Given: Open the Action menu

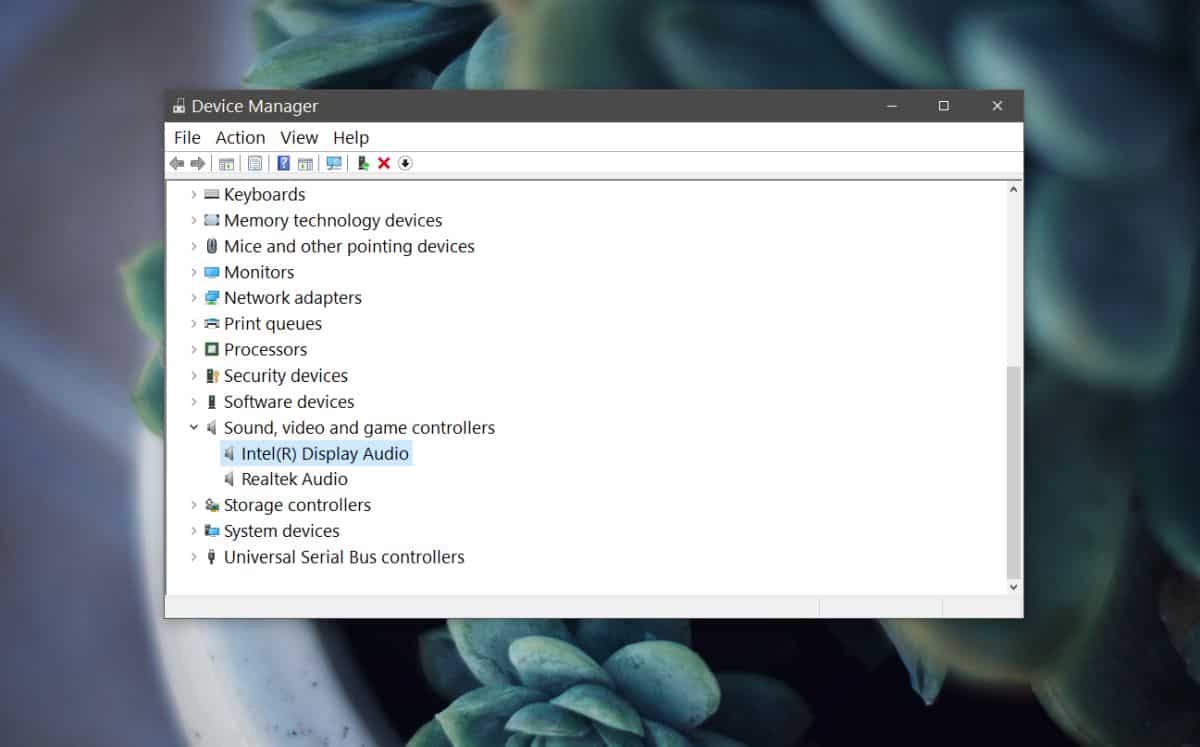Looking at the screenshot, I should tap(241, 138).
